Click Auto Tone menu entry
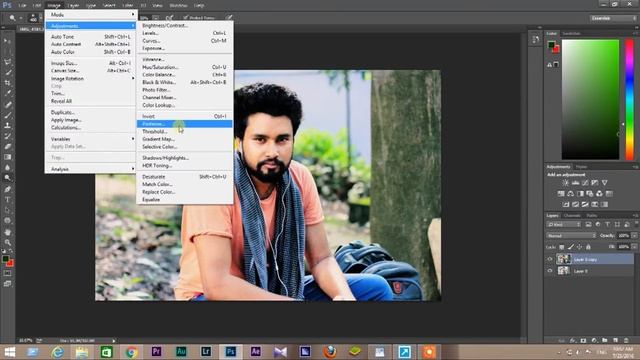Screen dimensions: 640x360 pyautogui.click(x=91, y=37)
